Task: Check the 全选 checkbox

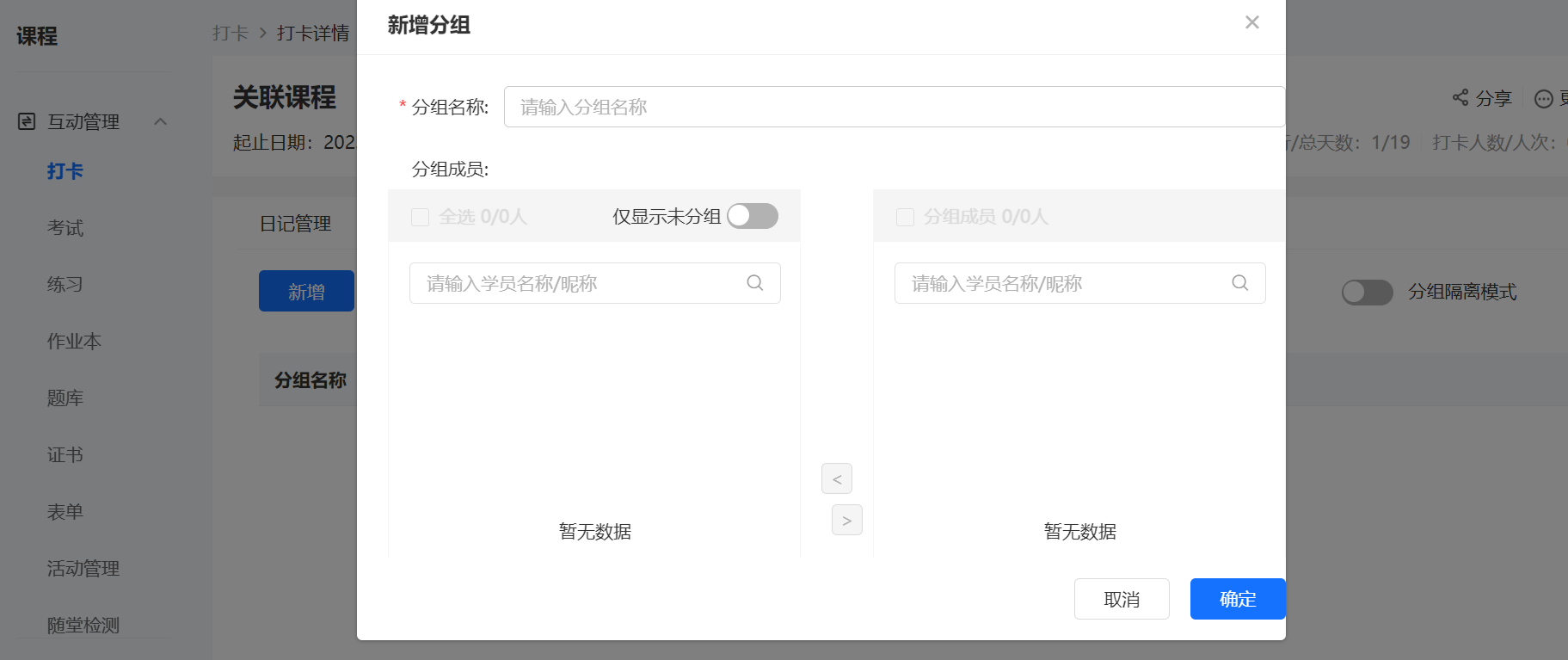Action: [x=420, y=217]
